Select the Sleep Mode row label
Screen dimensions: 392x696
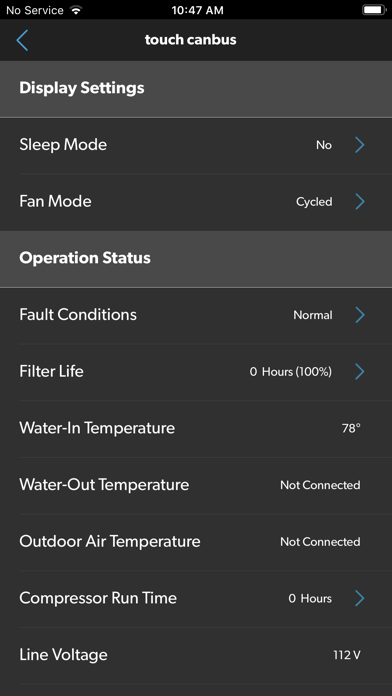(63, 145)
